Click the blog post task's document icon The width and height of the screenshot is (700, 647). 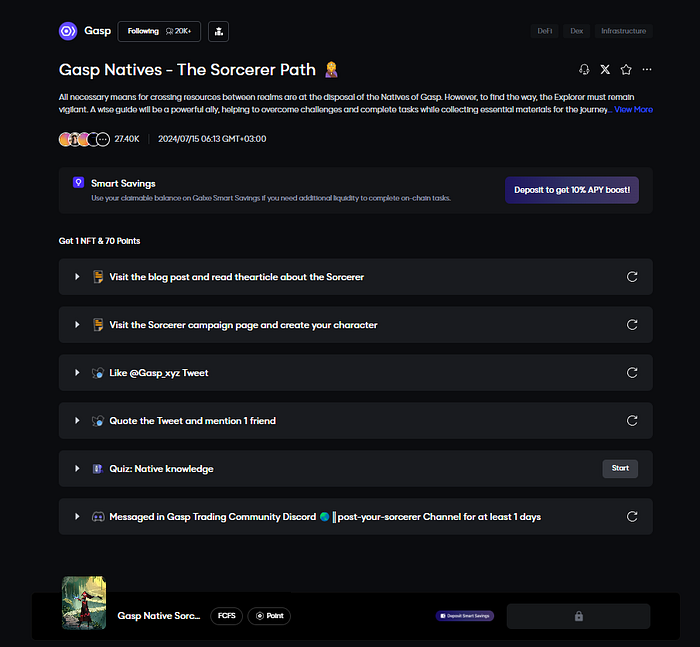[98, 277]
